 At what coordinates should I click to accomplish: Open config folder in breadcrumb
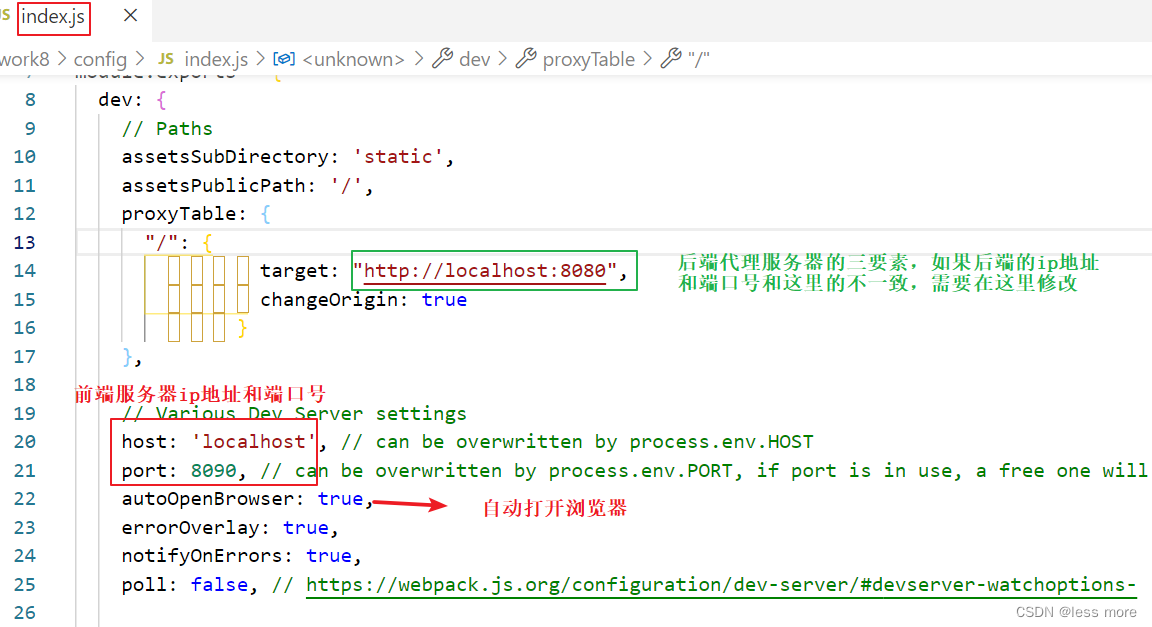pyautogui.click(x=101, y=60)
